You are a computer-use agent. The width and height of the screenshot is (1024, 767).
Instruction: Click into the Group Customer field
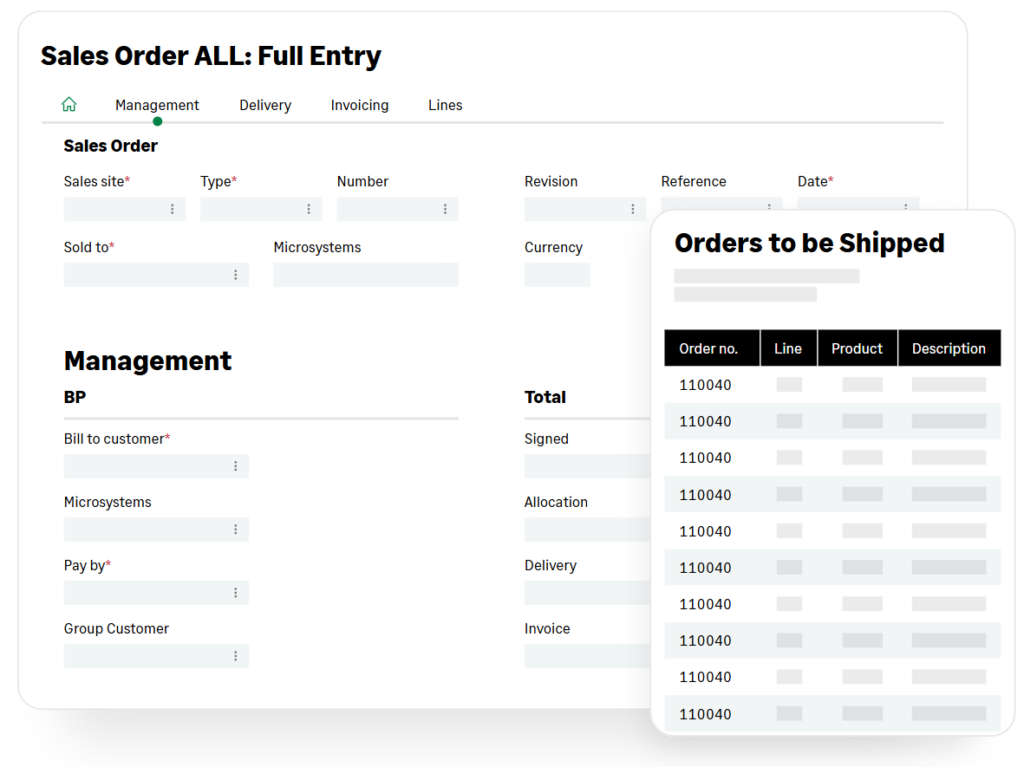pyautogui.click(x=156, y=656)
